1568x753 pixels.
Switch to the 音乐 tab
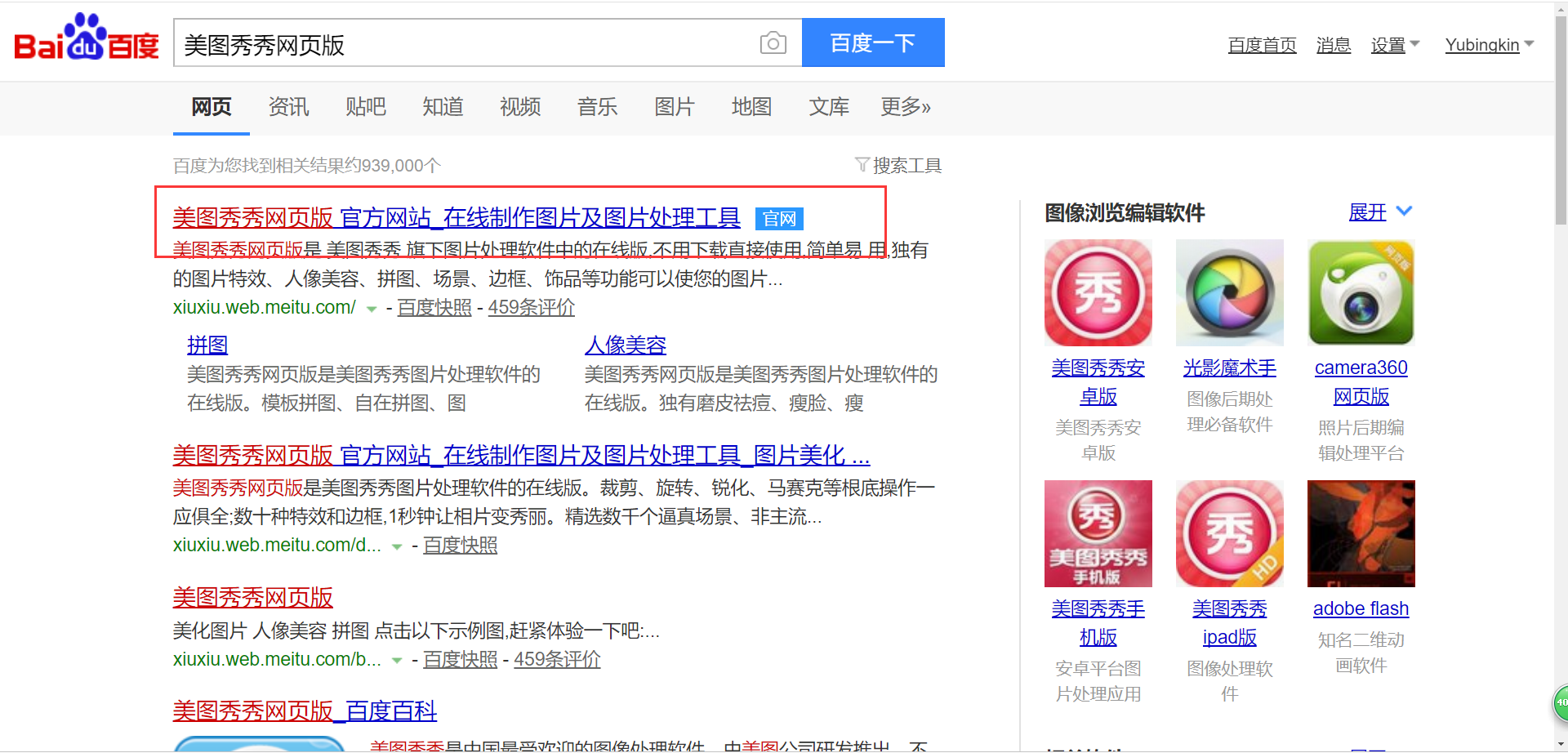(597, 107)
